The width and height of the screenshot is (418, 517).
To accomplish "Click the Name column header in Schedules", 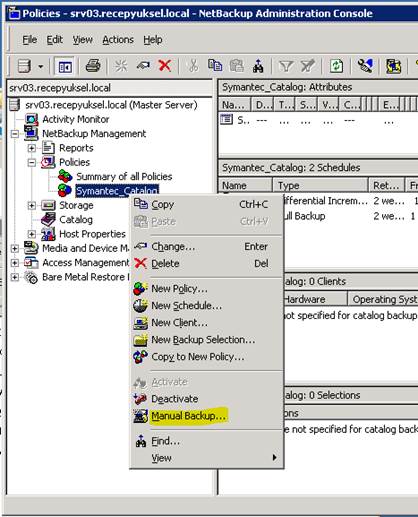I will point(245,186).
